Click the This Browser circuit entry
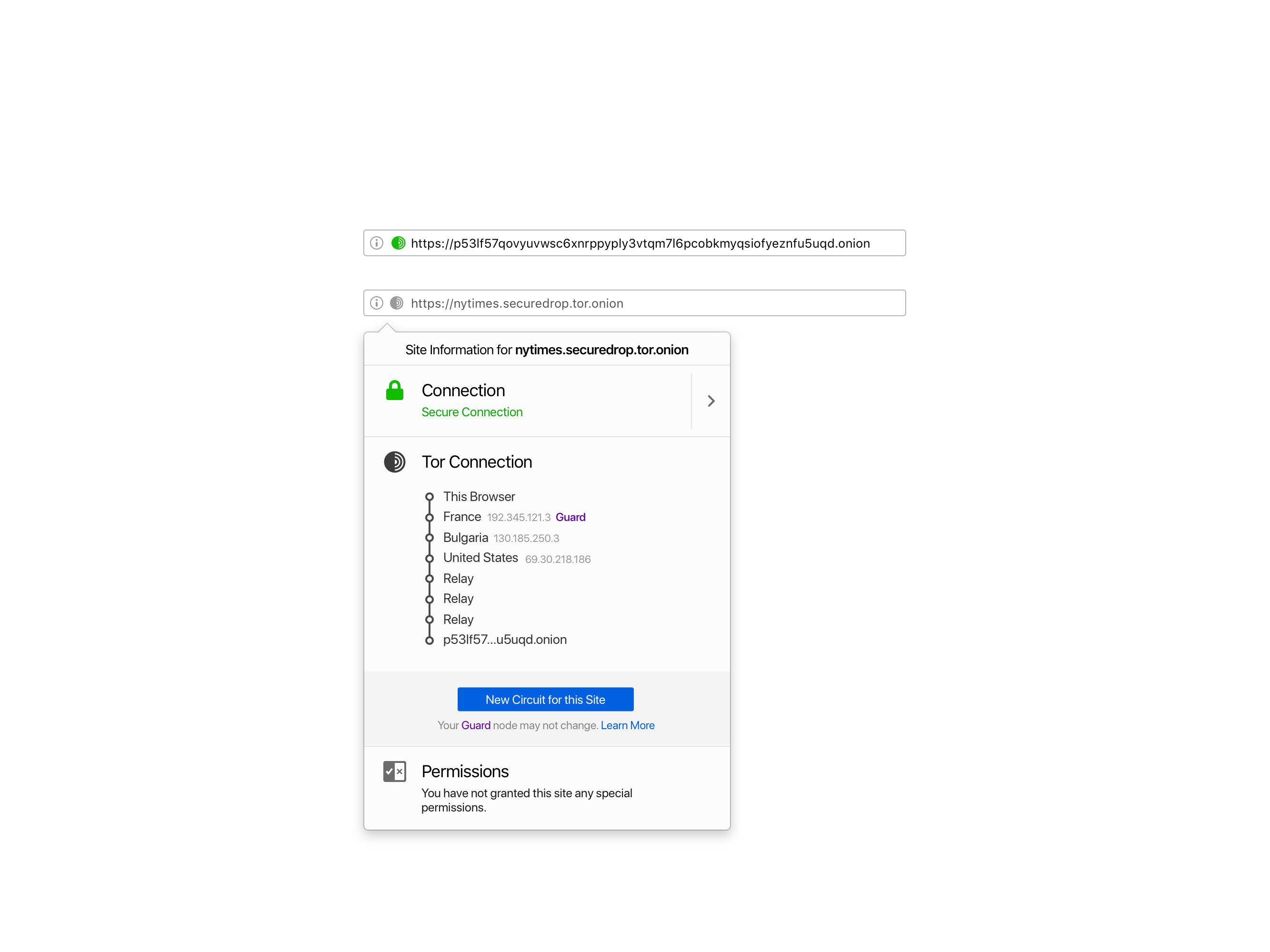 pos(479,497)
